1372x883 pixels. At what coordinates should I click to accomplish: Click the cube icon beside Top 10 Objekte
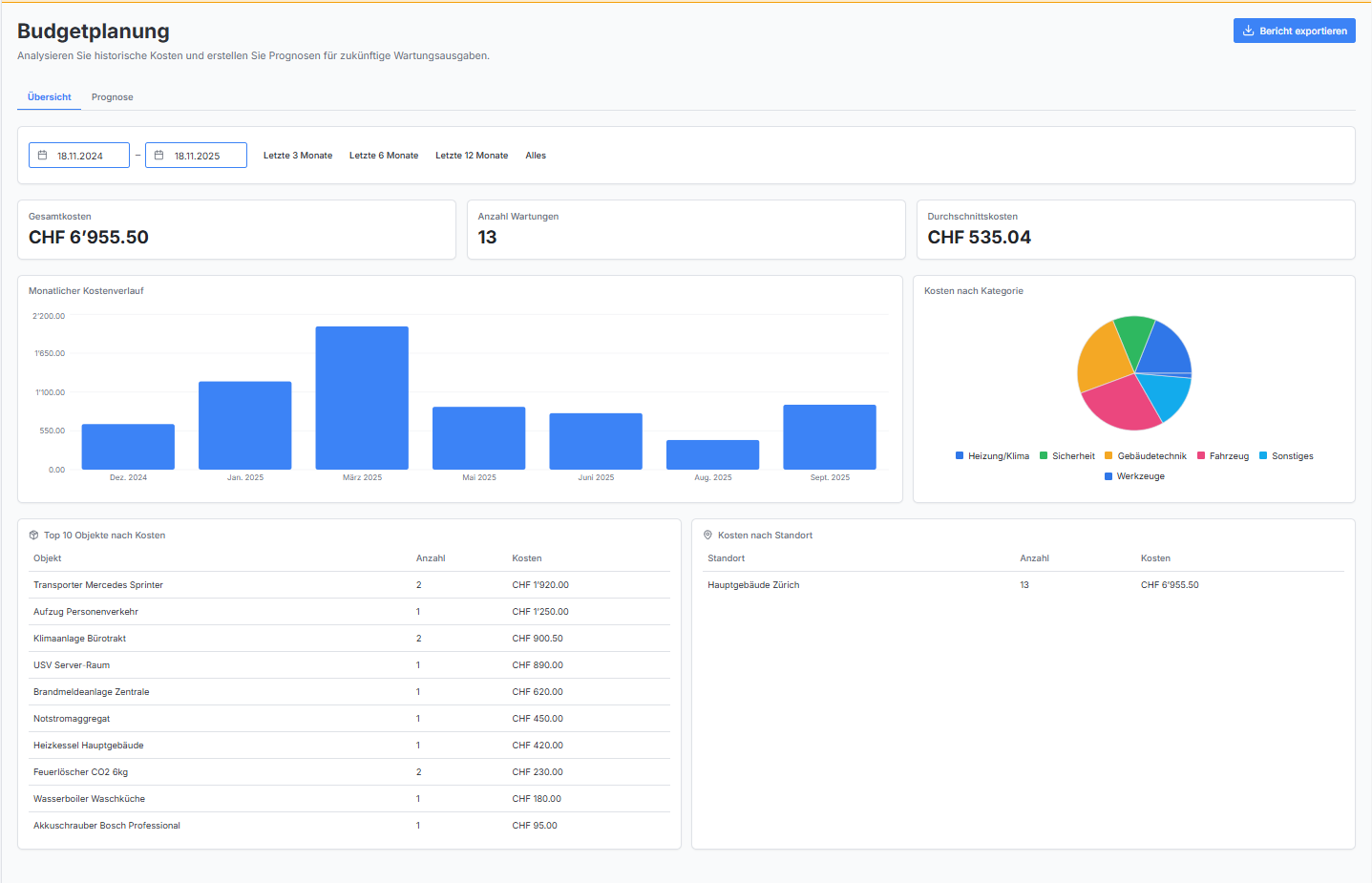(x=34, y=536)
